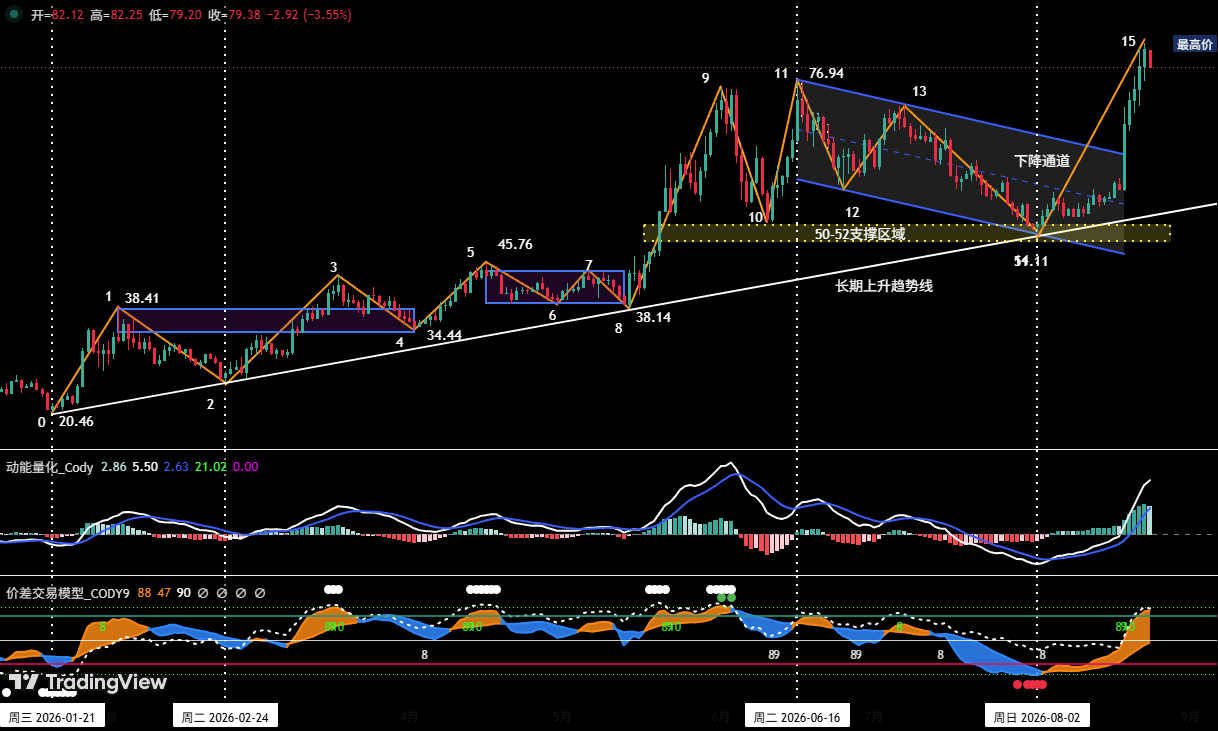Image resolution: width=1218 pixels, height=731 pixels.
Task: Click the magenta 0.00 indicator value
Action: coord(245,467)
